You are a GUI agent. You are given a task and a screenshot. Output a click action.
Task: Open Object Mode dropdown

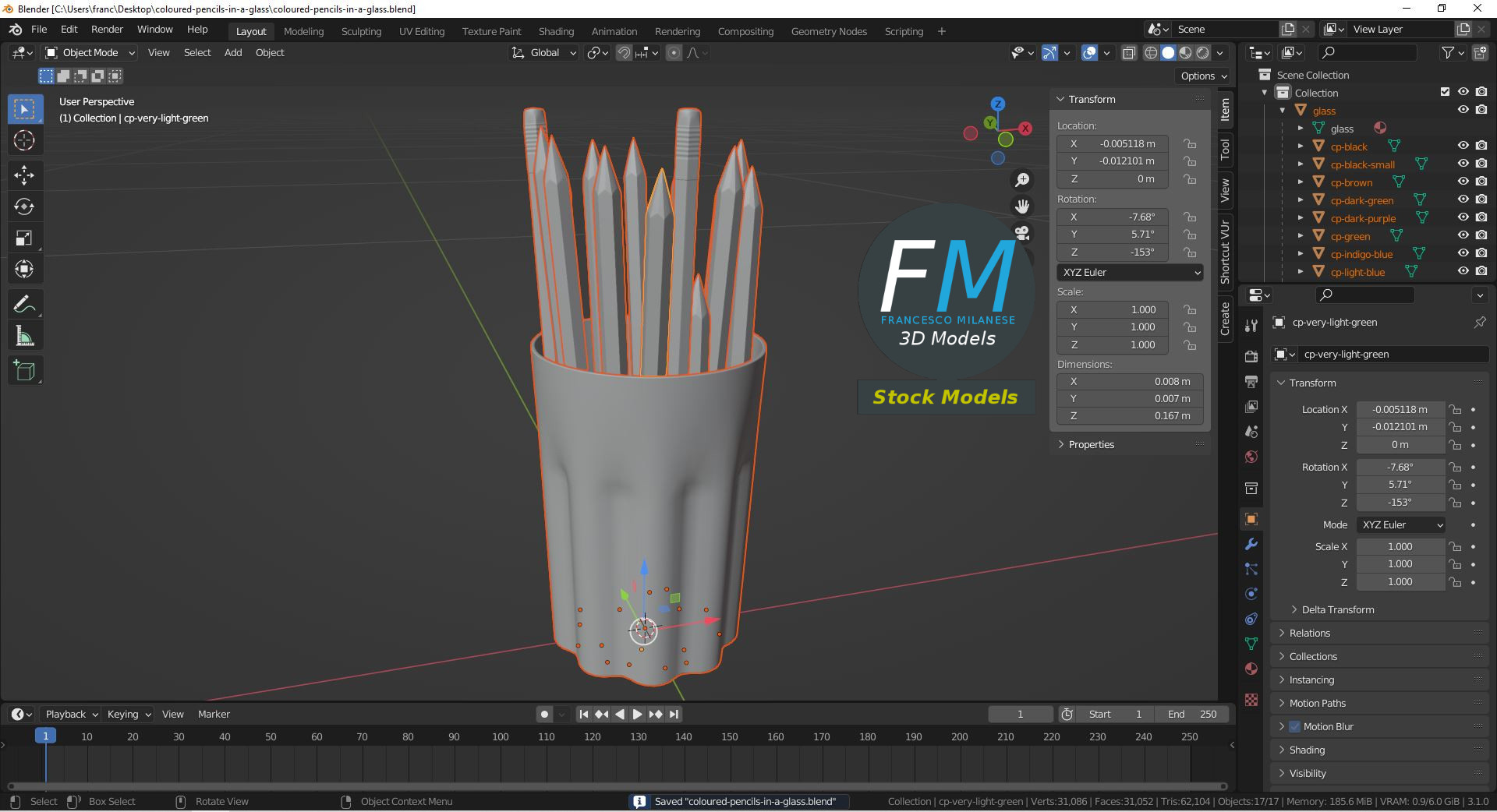click(x=90, y=52)
